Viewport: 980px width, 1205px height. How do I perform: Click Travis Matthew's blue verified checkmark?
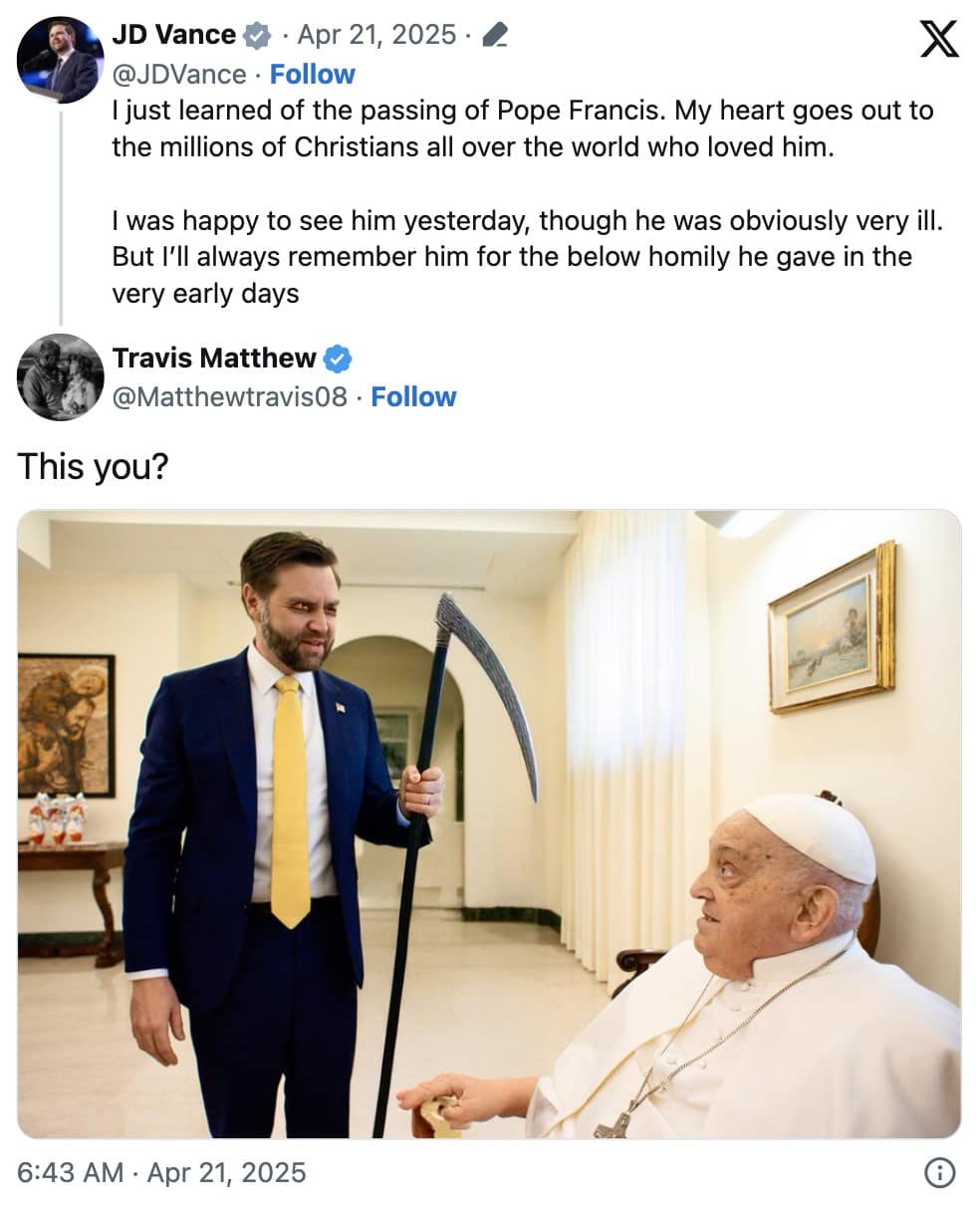339,358
